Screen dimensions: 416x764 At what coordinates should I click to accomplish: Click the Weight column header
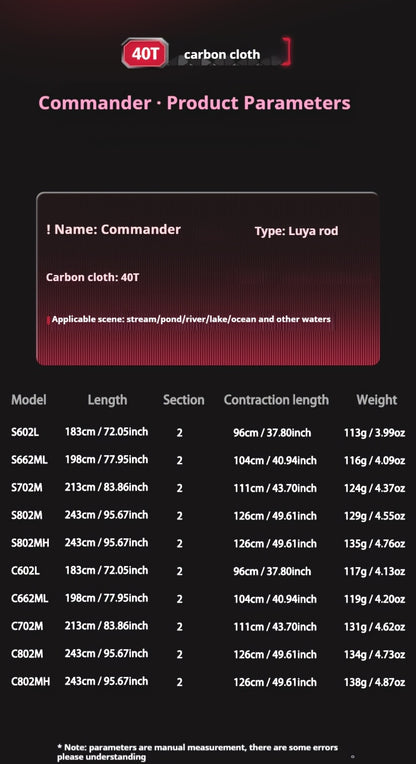[377, 400]
